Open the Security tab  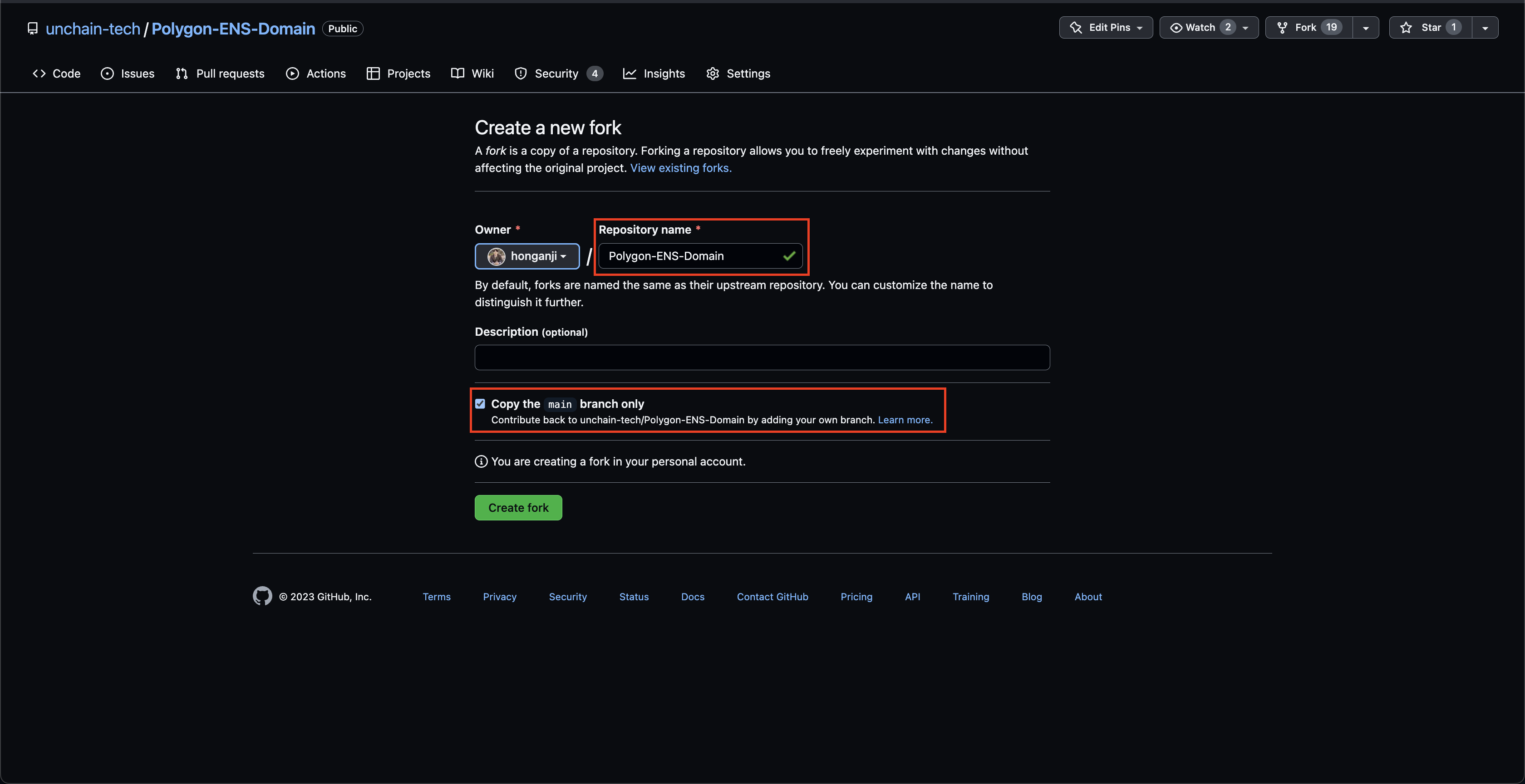click(559, 73)
